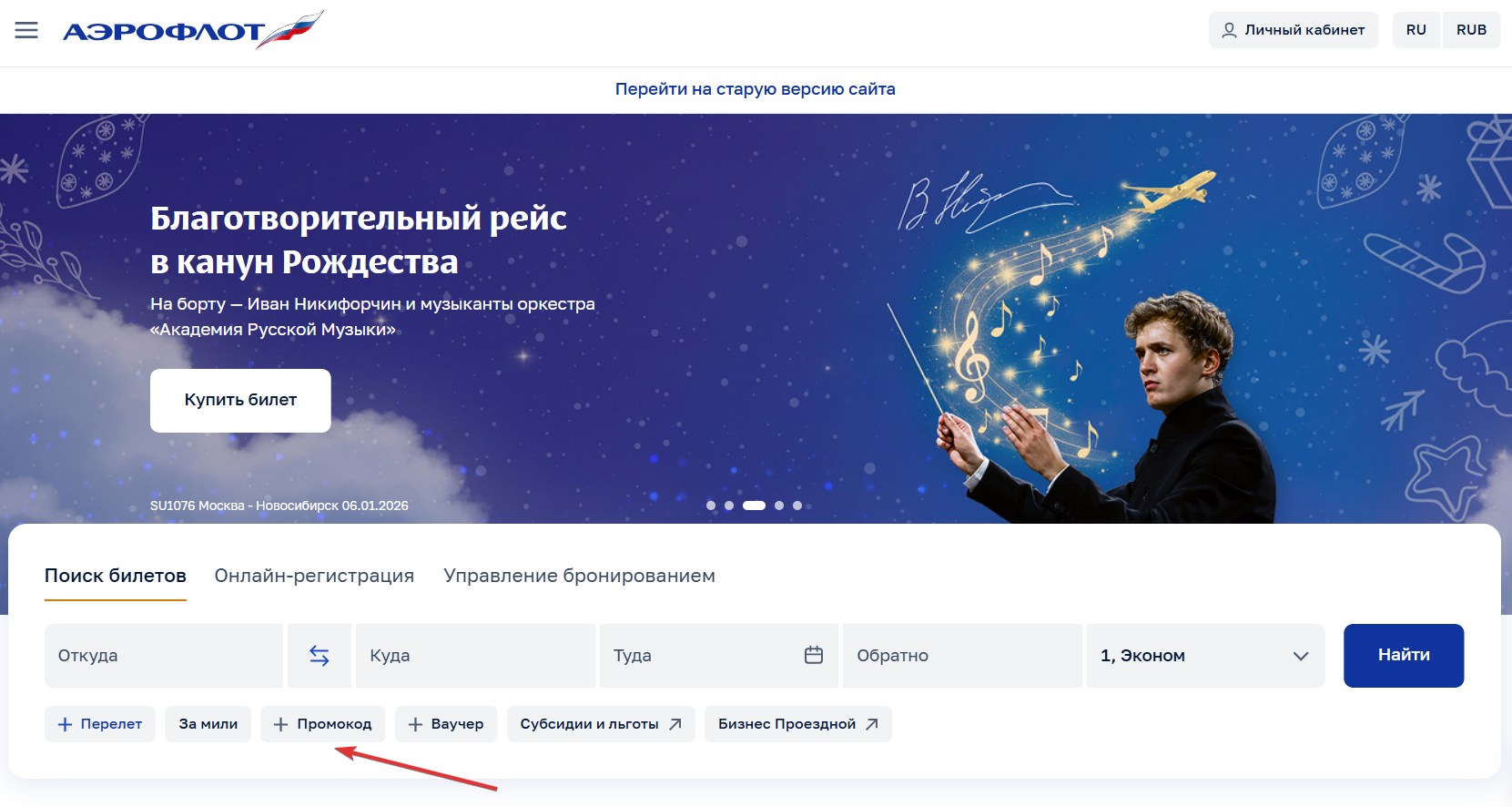Open Личный кабинет account button

[x=1293, y=30]
